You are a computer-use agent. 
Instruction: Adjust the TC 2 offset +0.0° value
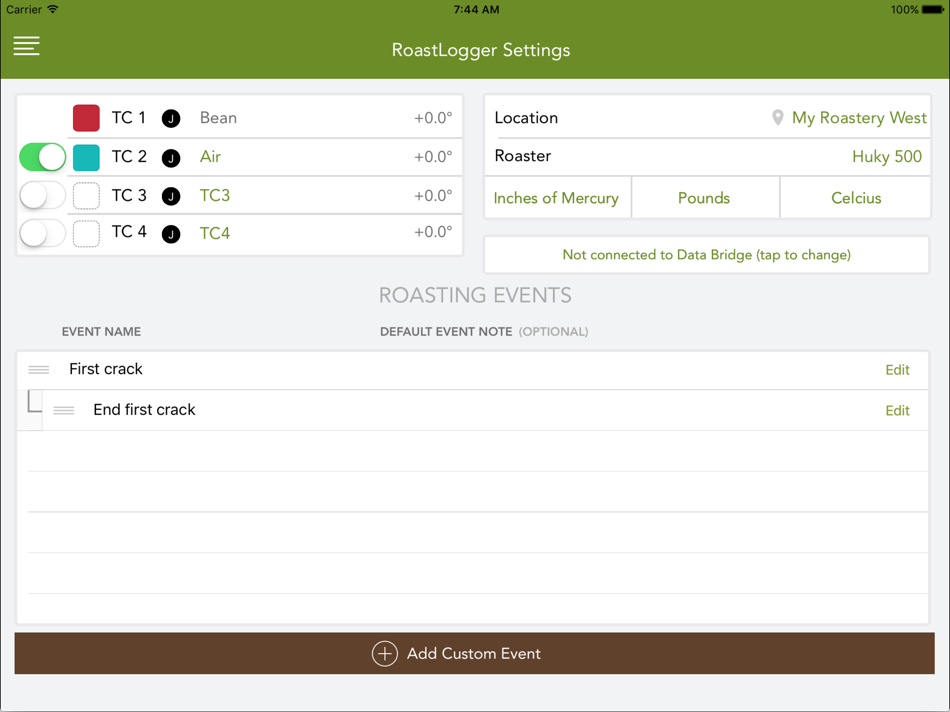point(433,156)
